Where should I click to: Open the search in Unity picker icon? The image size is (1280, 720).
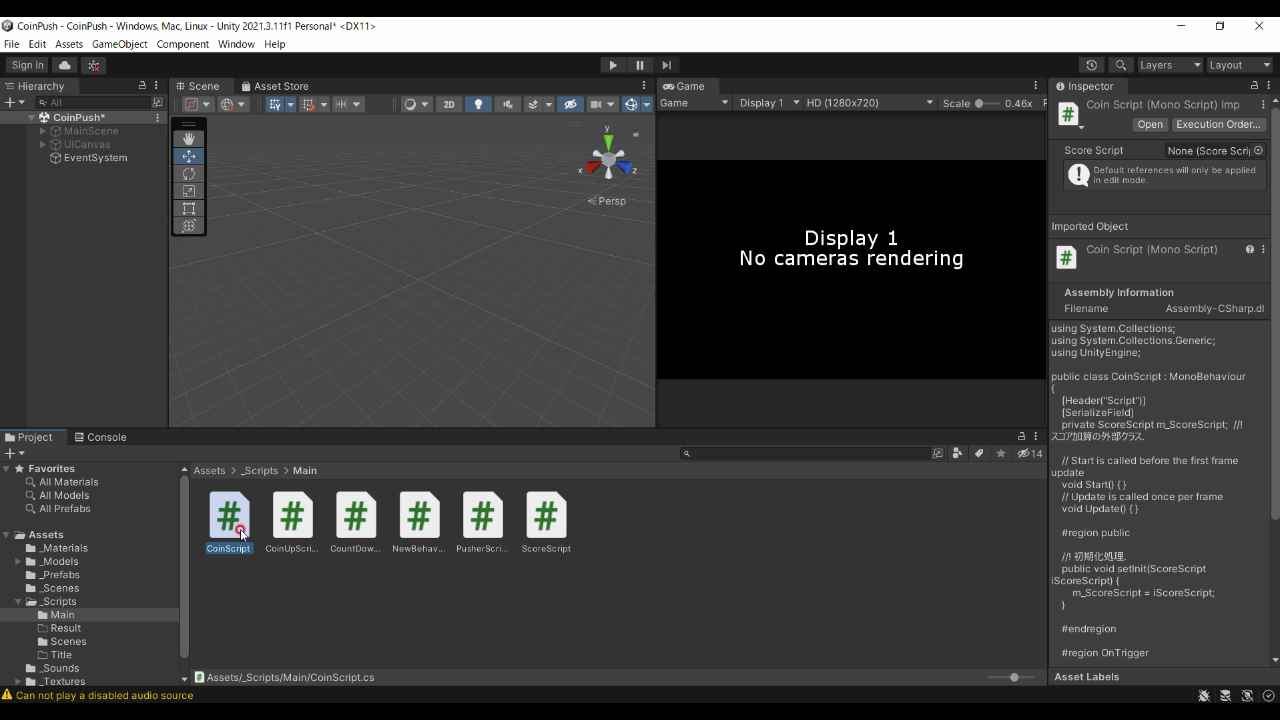937,453
